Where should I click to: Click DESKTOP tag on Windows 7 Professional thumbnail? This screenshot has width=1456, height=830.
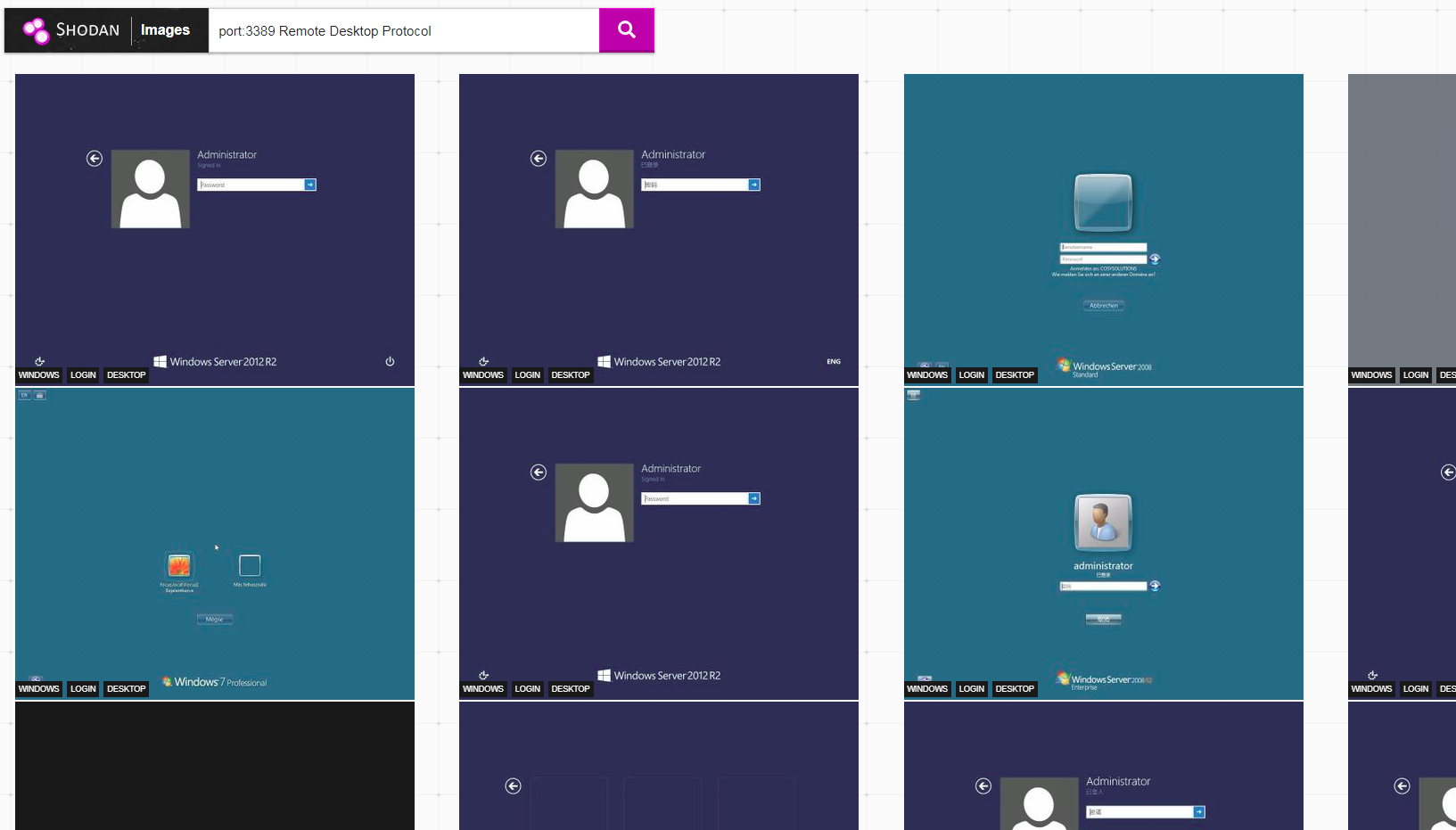pos(126,689)
